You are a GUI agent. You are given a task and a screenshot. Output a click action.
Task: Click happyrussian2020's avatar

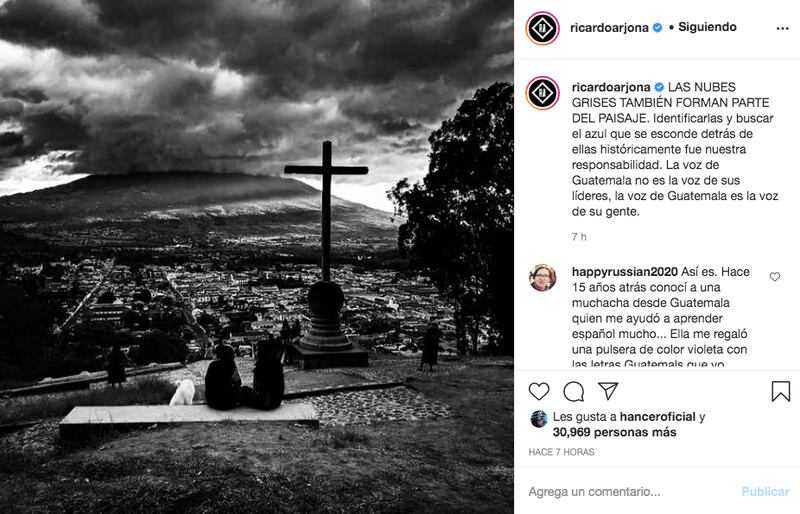pos(542,278)
